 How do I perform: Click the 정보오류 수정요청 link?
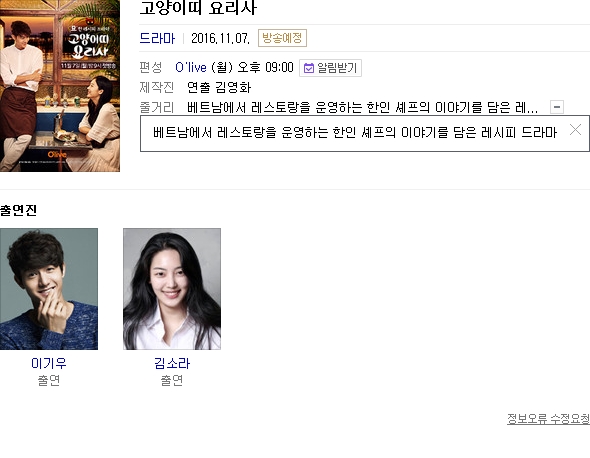point(548,418)
